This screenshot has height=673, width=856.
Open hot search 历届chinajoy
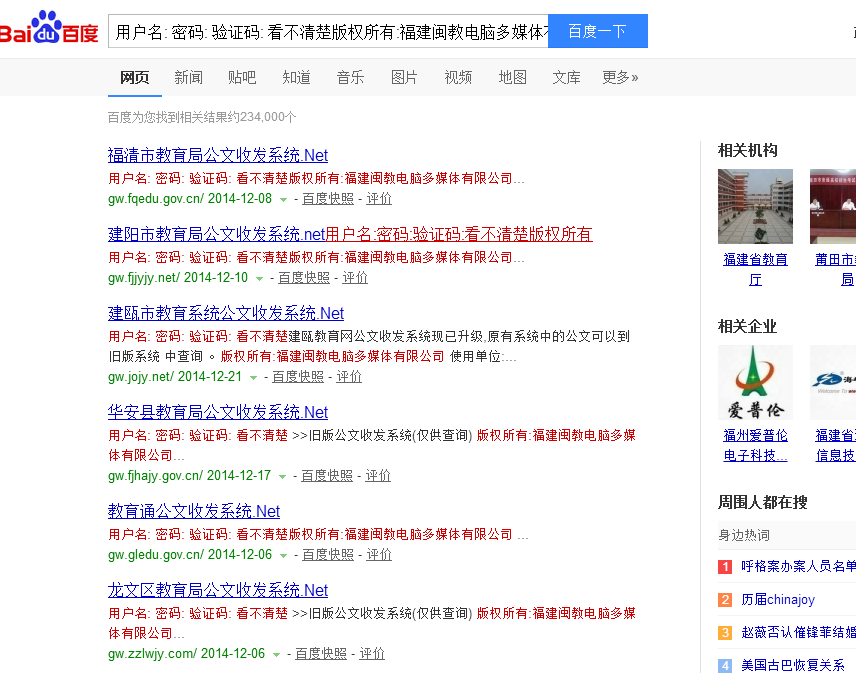[777, 600]
